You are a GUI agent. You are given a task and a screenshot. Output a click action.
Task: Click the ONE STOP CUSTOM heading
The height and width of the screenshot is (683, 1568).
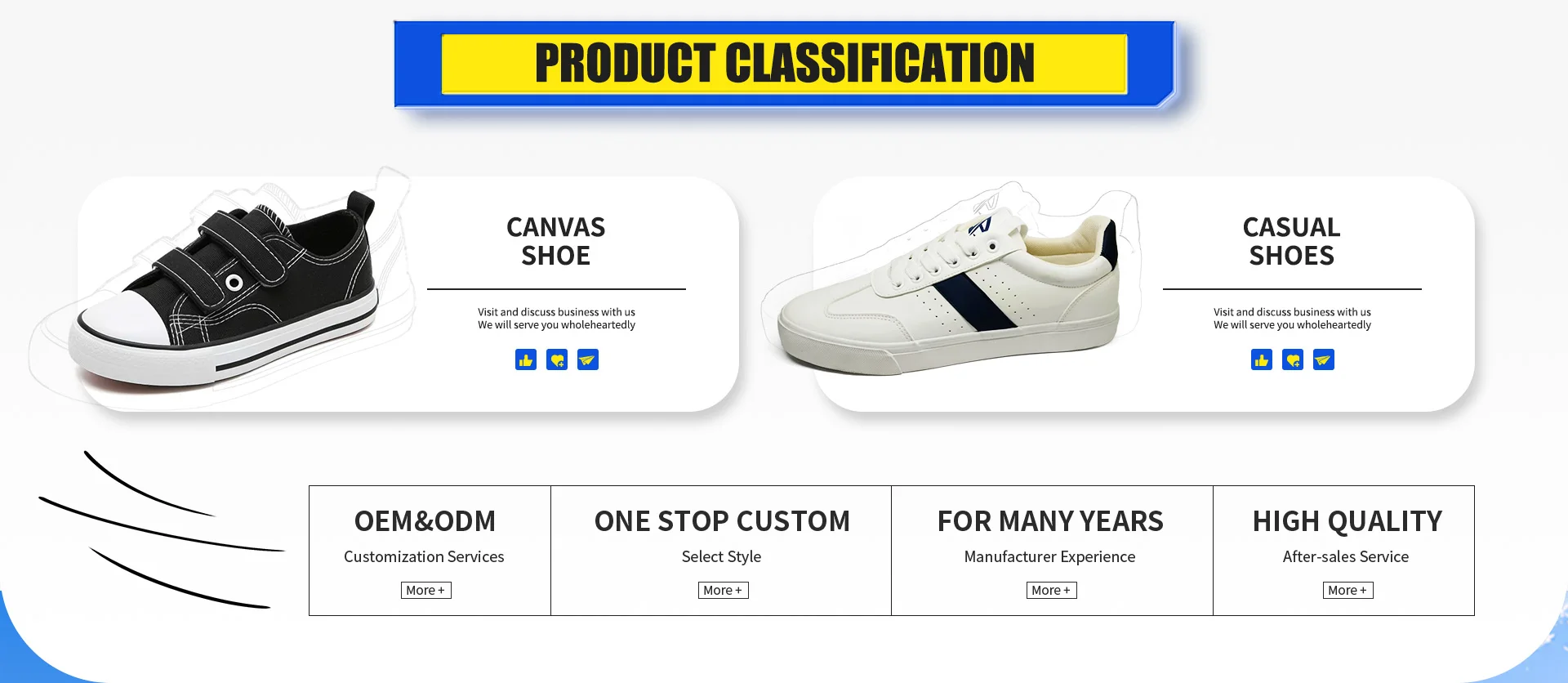click(x=723, y=521)
